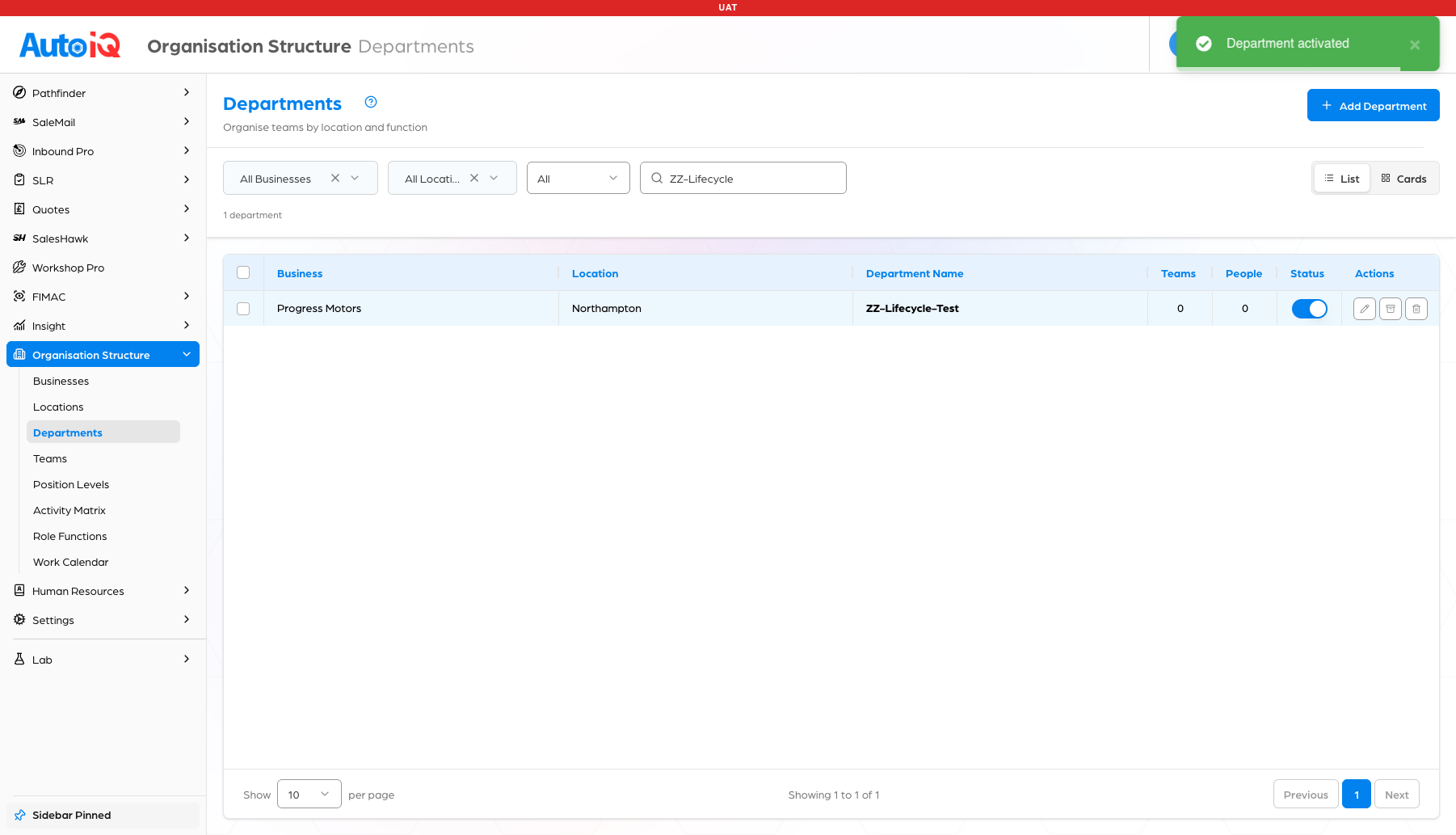This screenshot has width=1456, height=835.
Task: Click the SLR clipboard icon in sidebar
Action: pos(19,180)
